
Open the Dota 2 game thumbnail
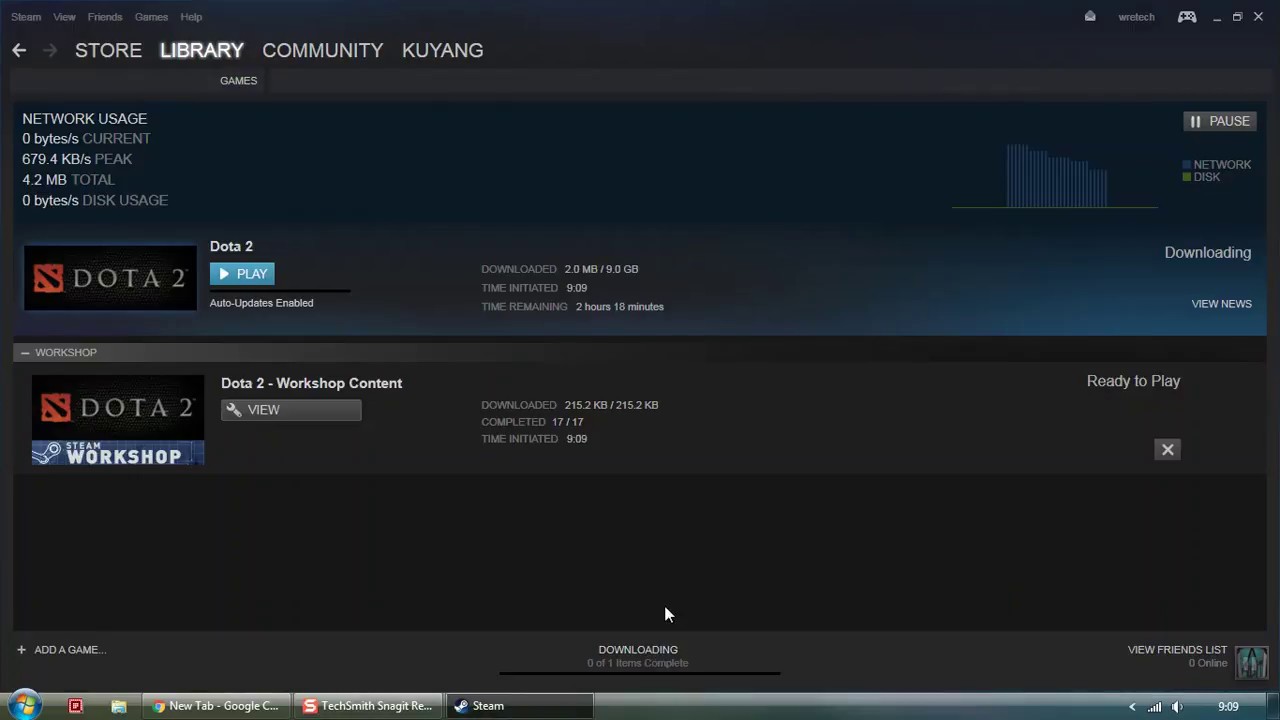coord(110,278)
